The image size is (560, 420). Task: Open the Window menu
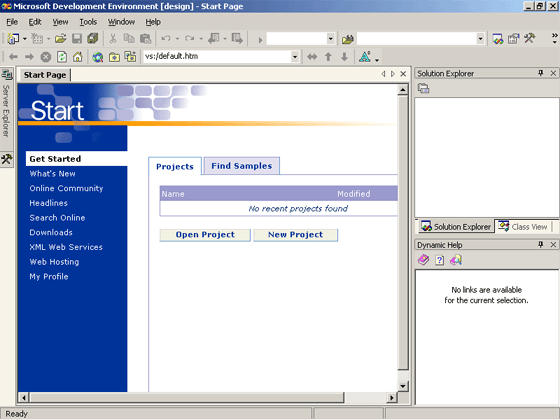coord(121,22)
